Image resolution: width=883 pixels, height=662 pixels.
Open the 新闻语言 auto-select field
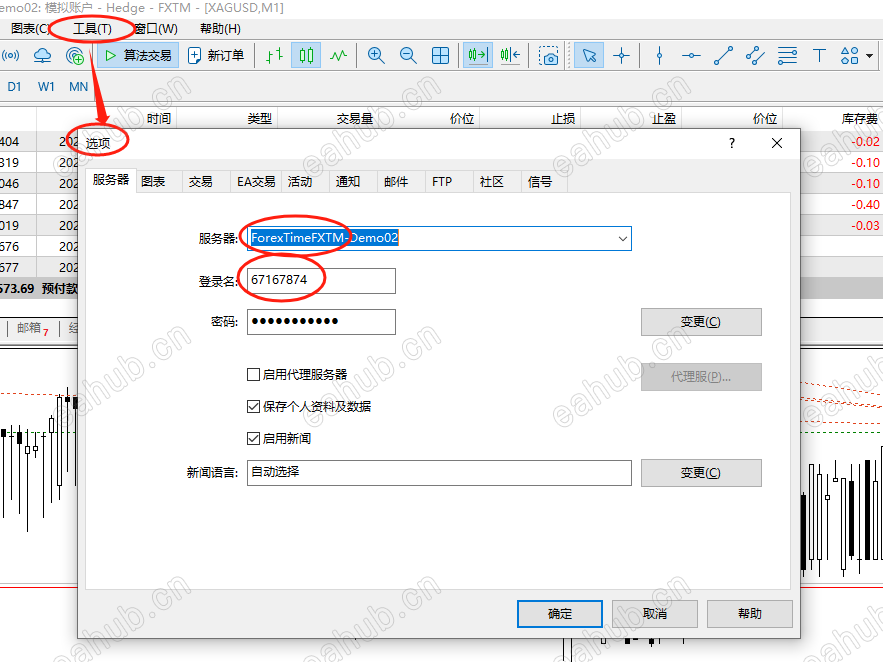click(x=440, y=472)
